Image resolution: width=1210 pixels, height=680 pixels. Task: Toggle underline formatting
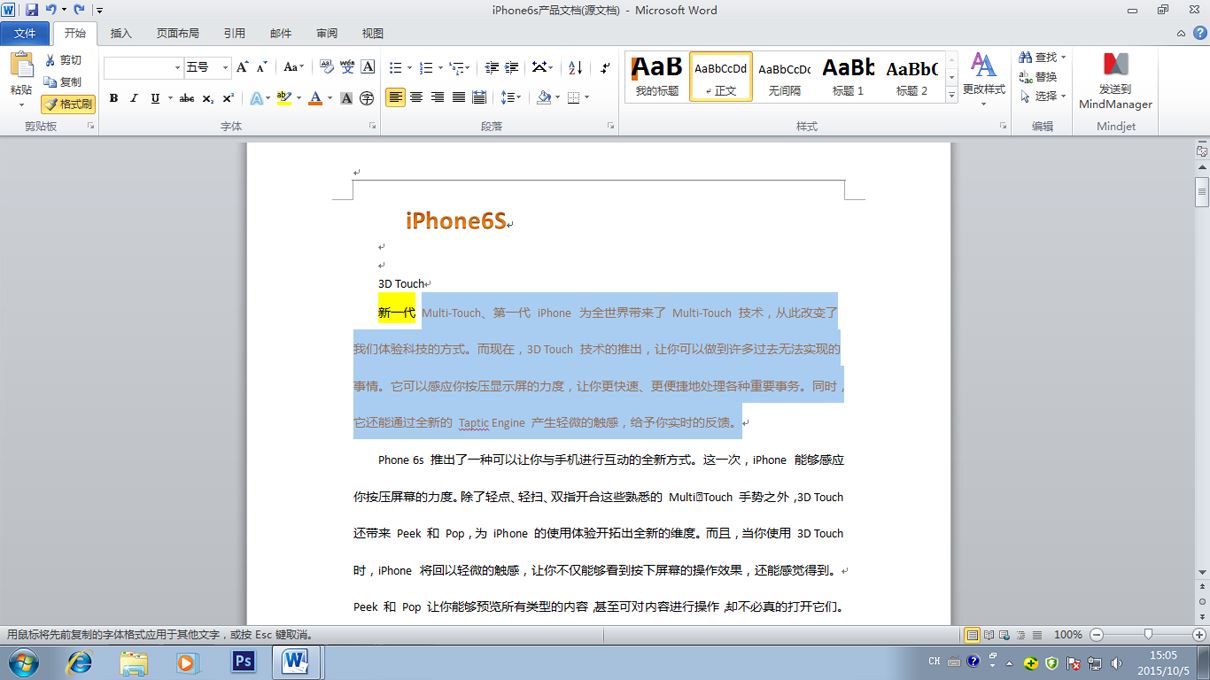click(155, 98)
